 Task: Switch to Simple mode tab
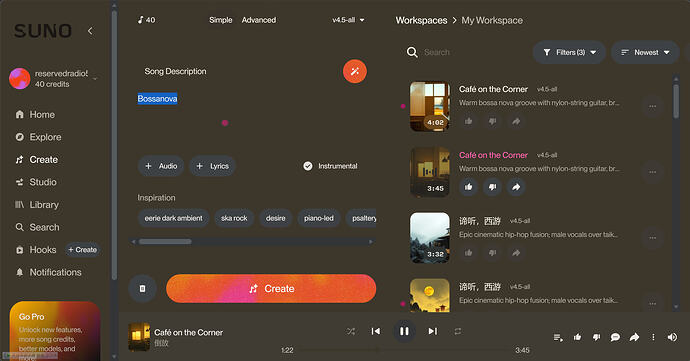point(220,20)
